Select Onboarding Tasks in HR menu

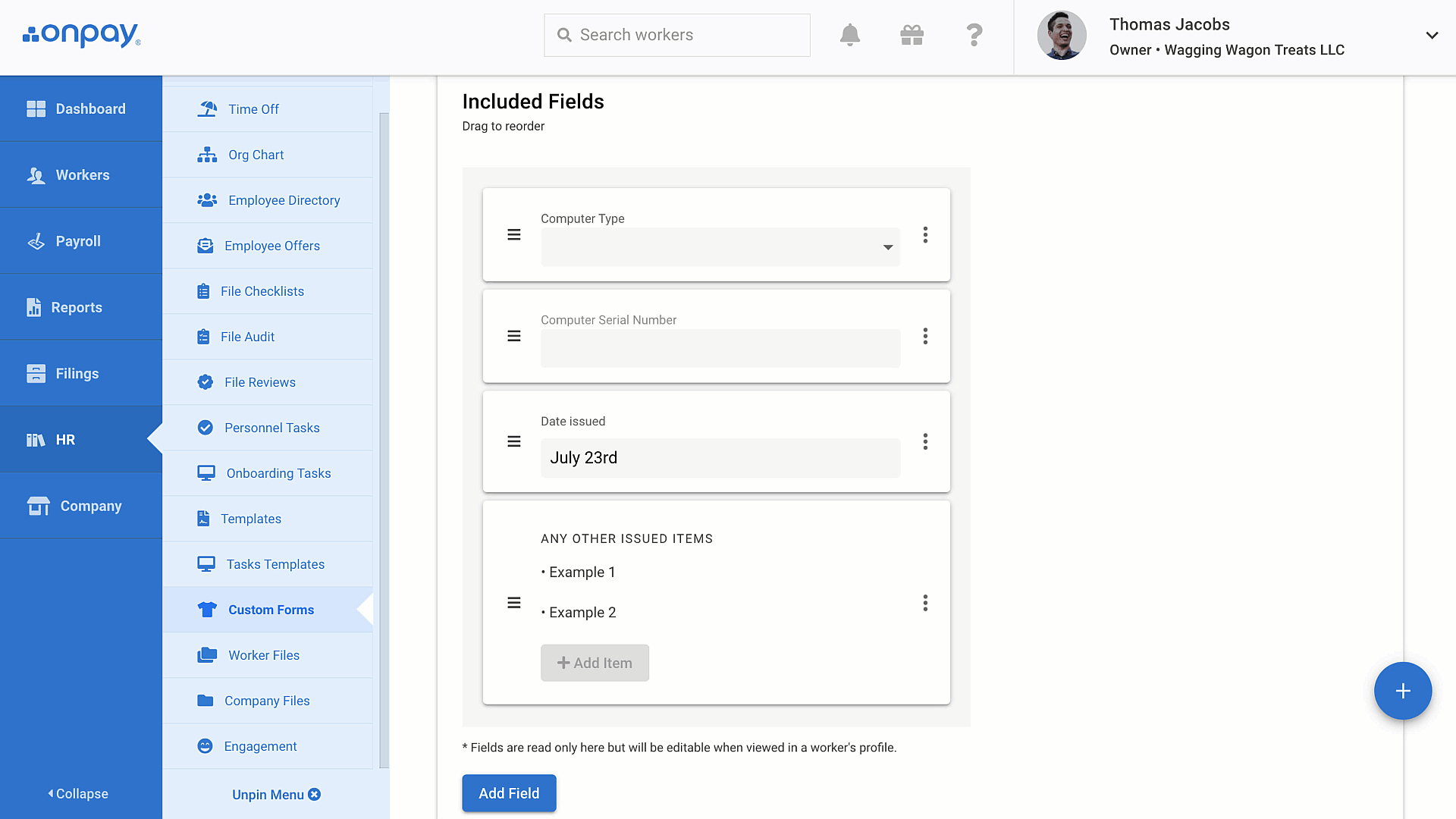click(268, 473)
